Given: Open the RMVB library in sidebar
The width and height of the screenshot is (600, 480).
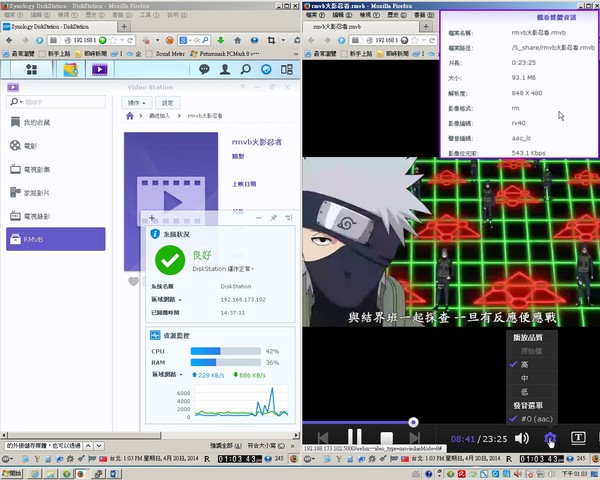Looking at the screenshot, I should pos(55,239).
